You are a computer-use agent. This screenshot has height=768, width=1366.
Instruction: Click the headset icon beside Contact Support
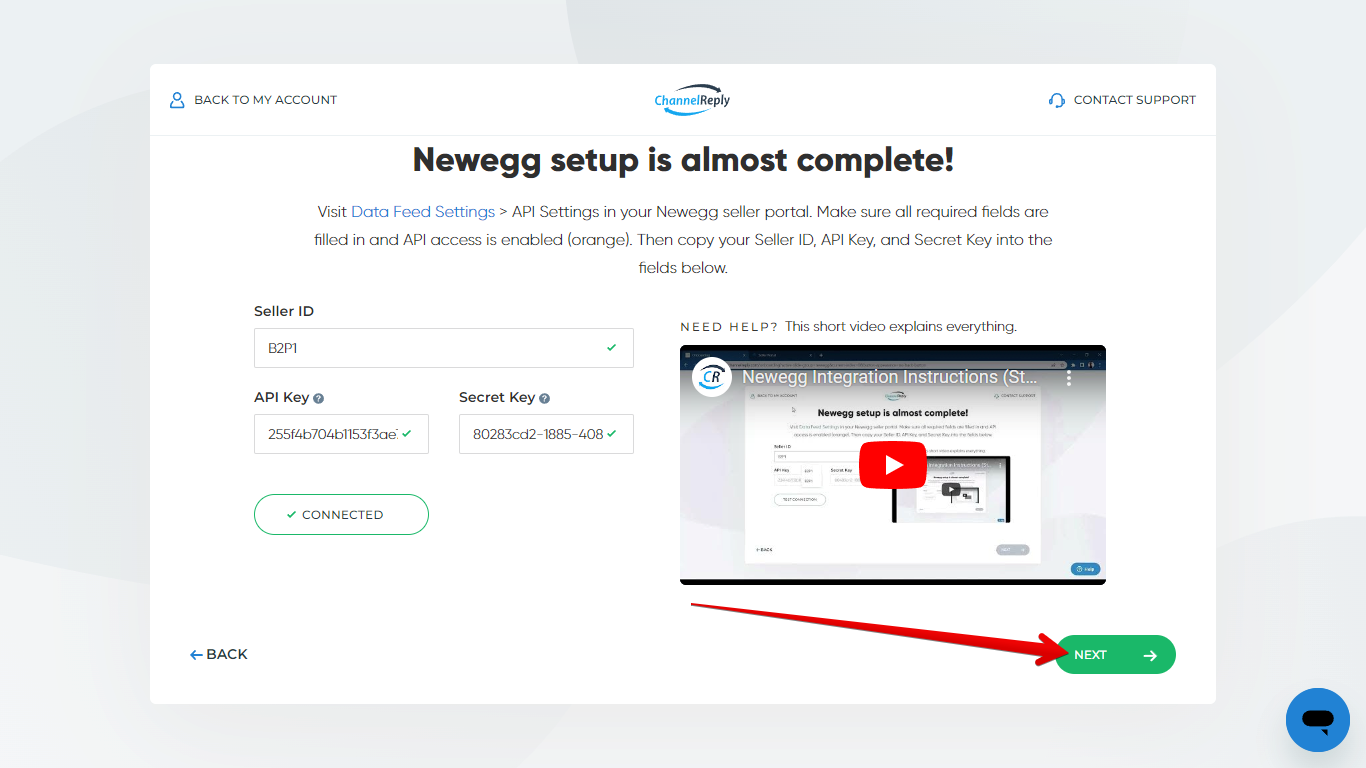(1057, 100)
